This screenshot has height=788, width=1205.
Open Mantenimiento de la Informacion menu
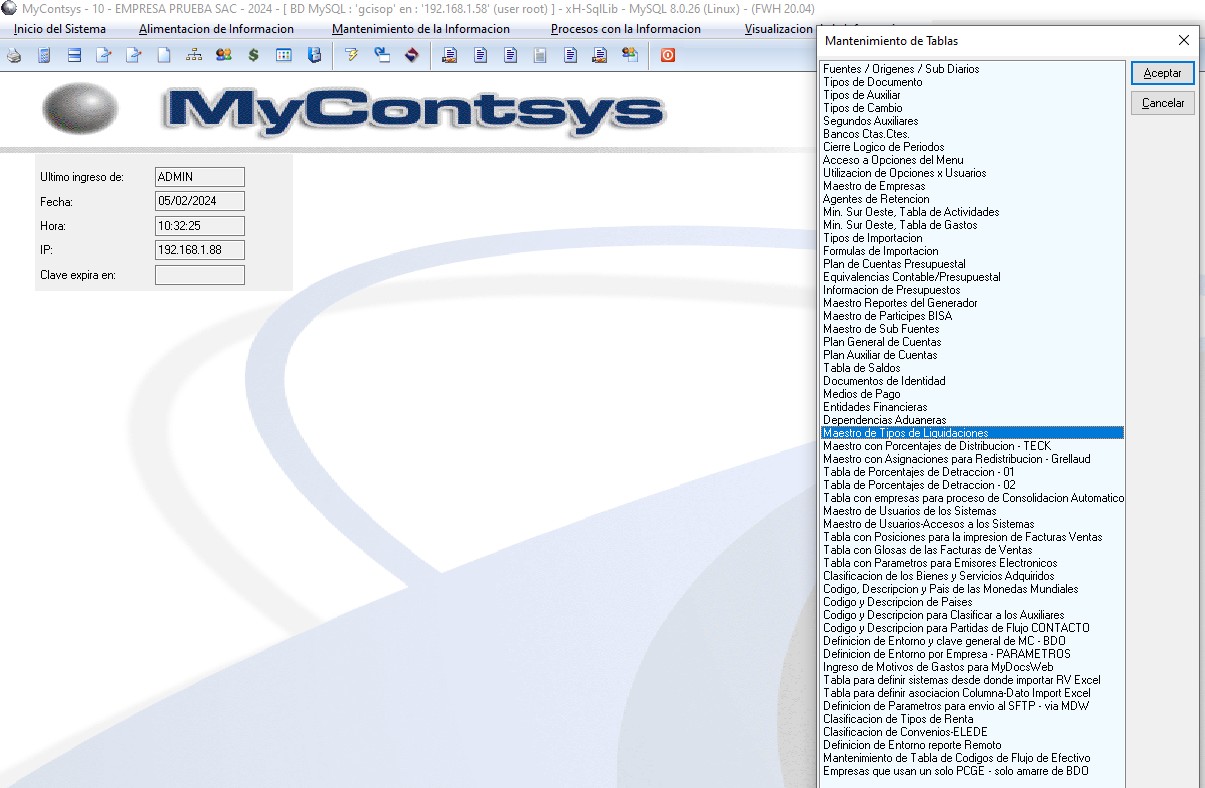tap(420, 29)
